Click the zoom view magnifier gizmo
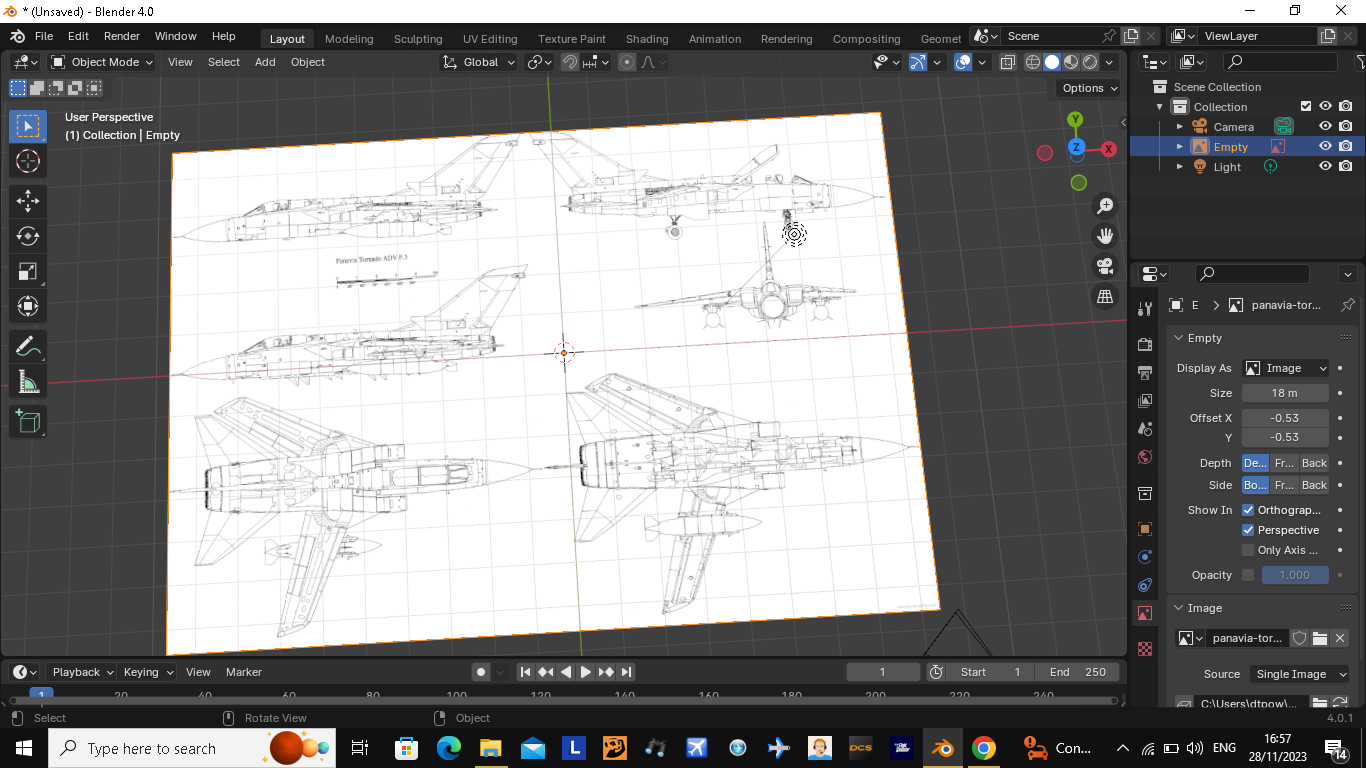The image size is (1366, 768). tap(1105, 206)
